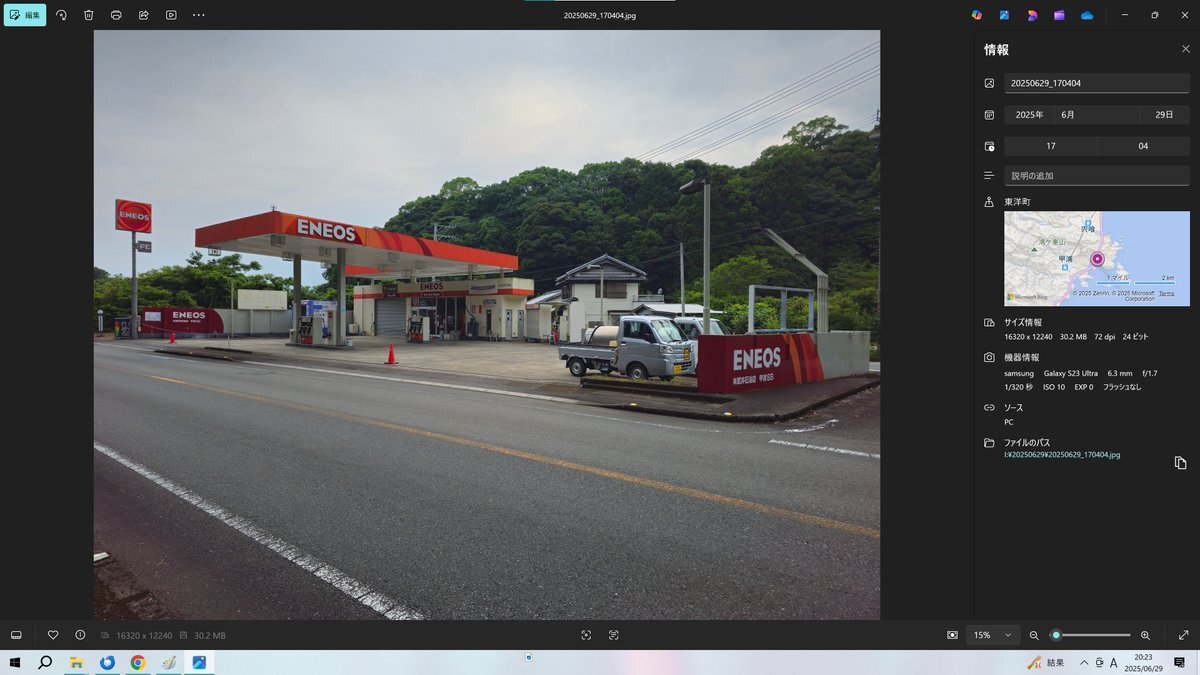This screenshot has width=1200, height=675.
Task: Open File Explorer from the taskbar
Action: coord(76,663)
